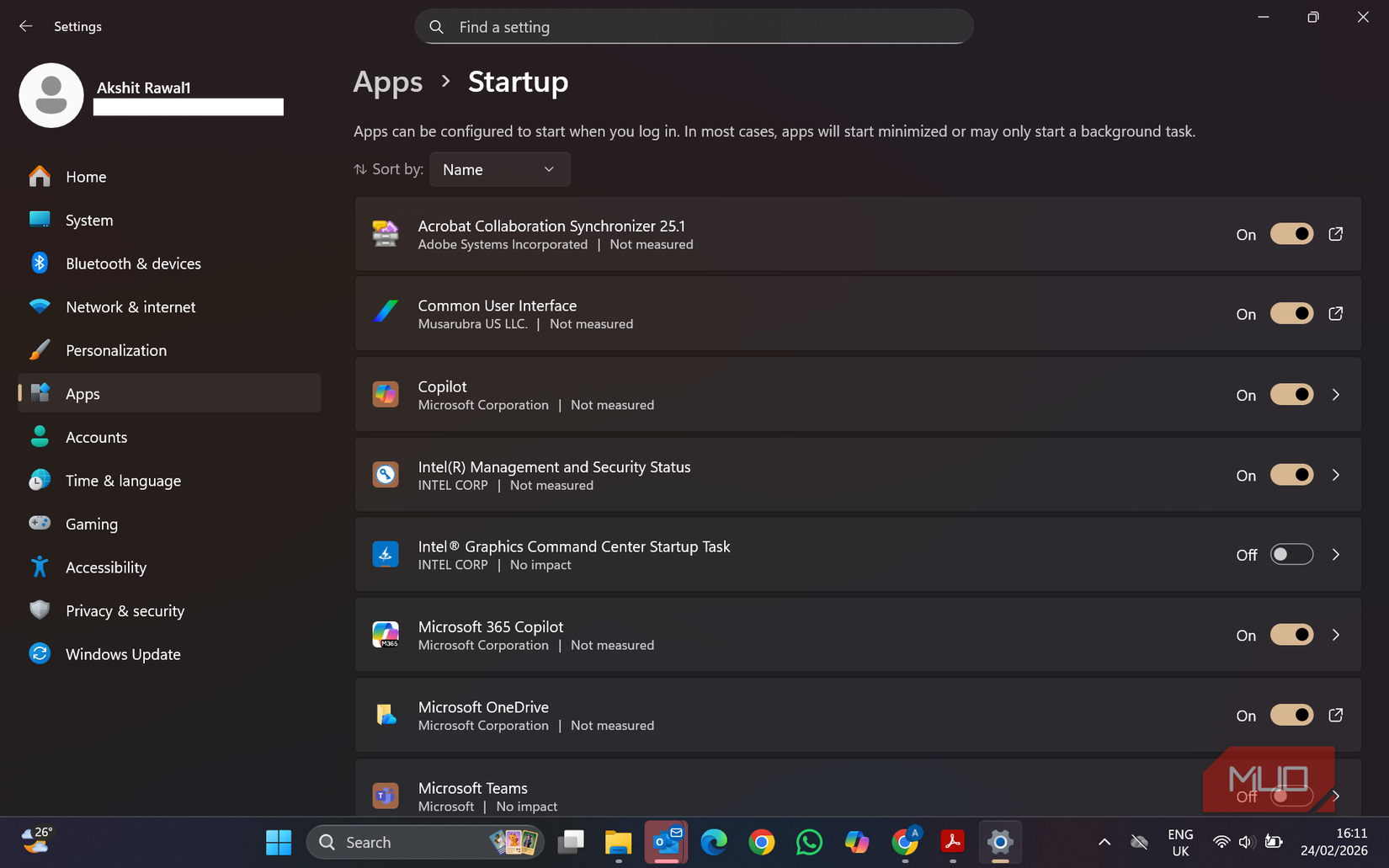
Task: Expand the Microsoft 365 Copilot entry
Action: pyautogui.click(x=1335, y=635)
